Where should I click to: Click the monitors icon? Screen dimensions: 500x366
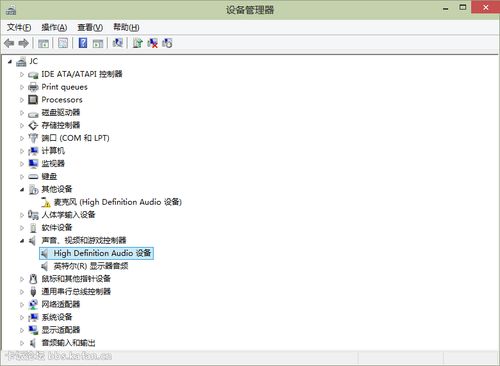coord(33,164)
